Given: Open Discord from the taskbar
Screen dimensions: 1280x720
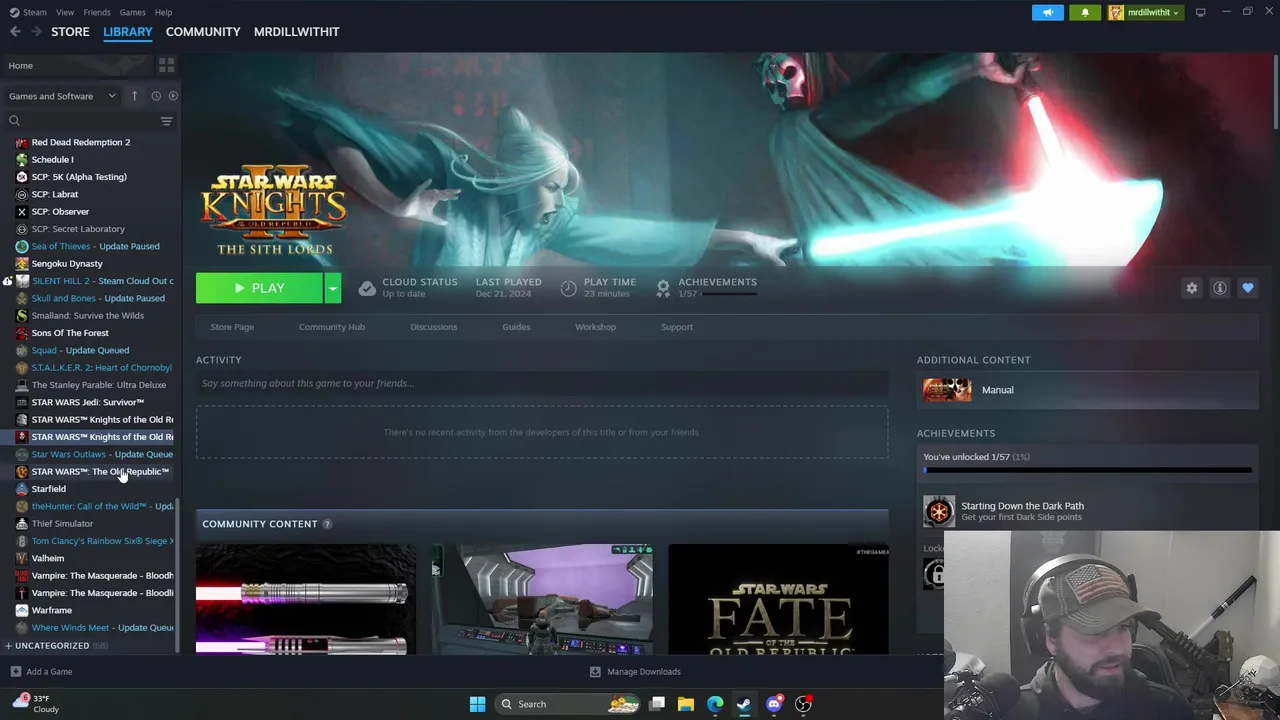Looking at the screenshot, I should tap(774, 704).
